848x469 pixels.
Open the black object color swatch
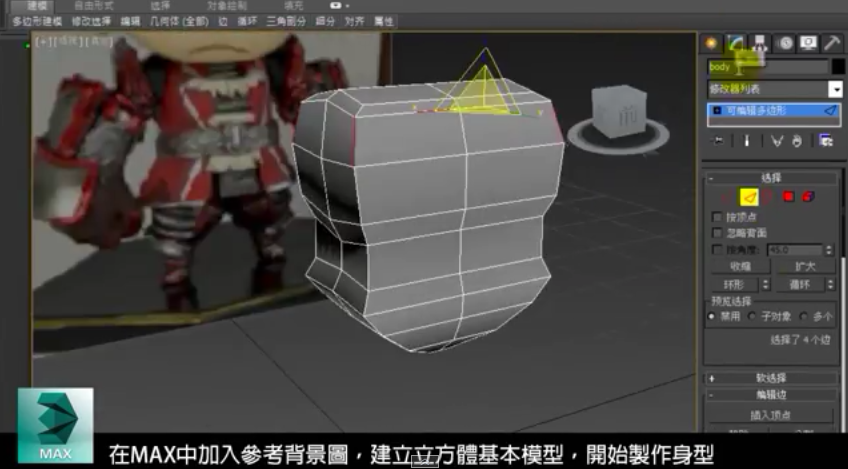pyautogui.click(x=838, y=67)
